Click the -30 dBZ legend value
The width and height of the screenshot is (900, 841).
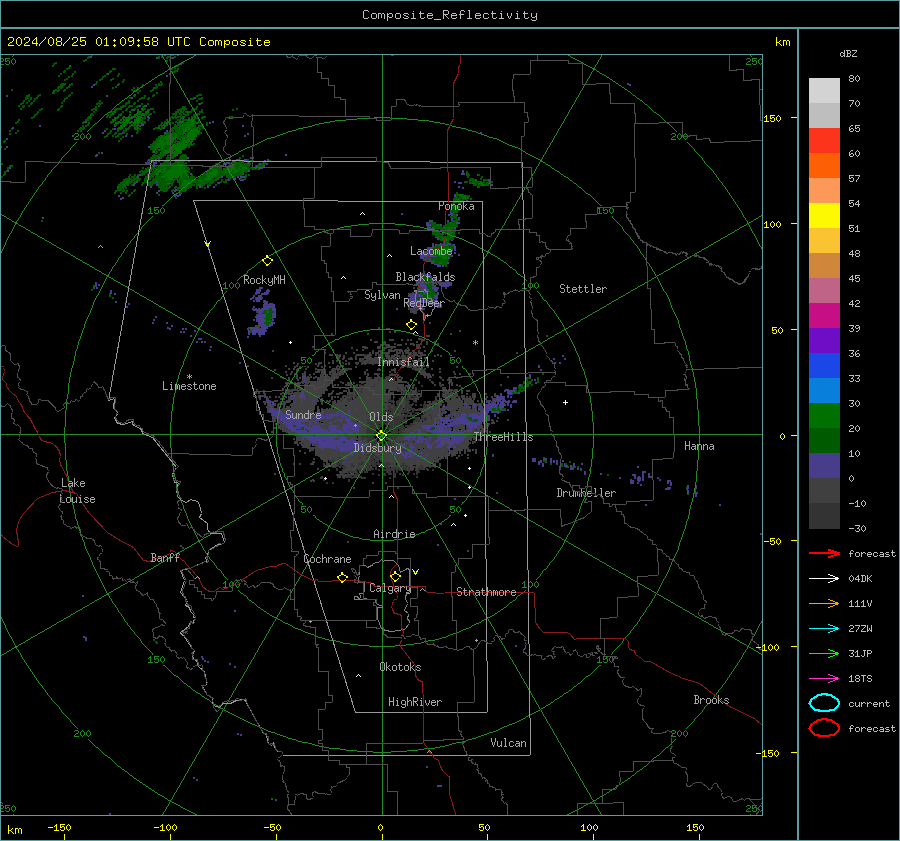coord(857,528)
